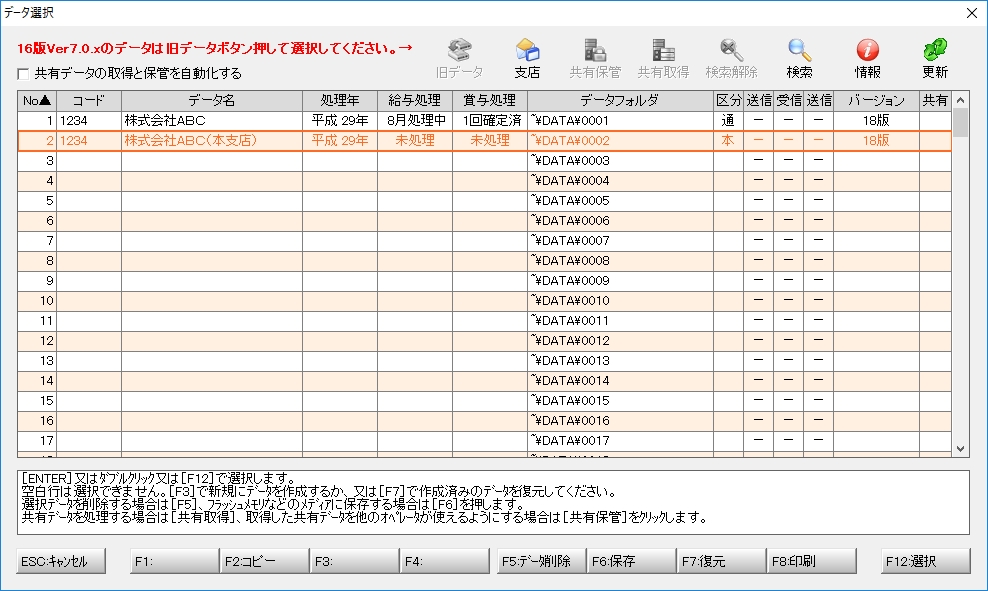Click the 未処理 cell under 賞与処理
Screen dimensions: 988x591
click(x=490, y=141)
